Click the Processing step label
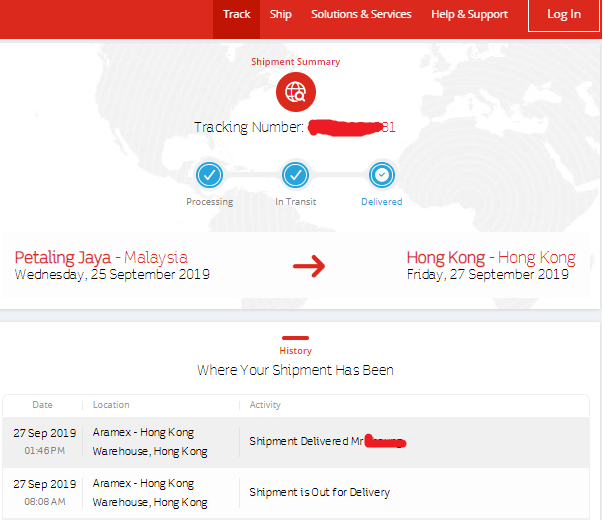Screen dimensions: 603x521 pyautogui.click(x=210, y=202)
